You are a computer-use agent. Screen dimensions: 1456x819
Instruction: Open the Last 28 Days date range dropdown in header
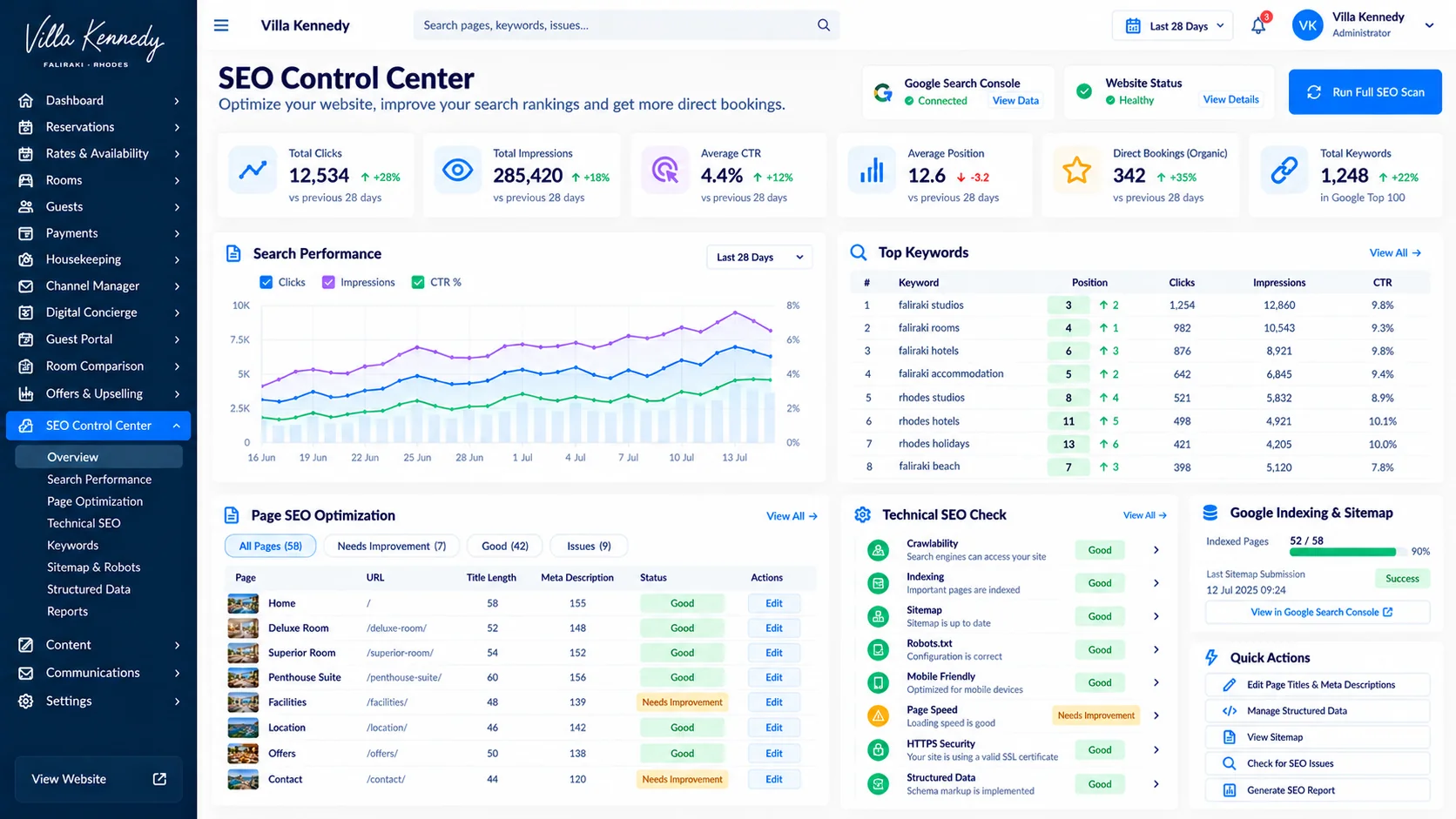pyautogui.click(x=1174, y=26)
